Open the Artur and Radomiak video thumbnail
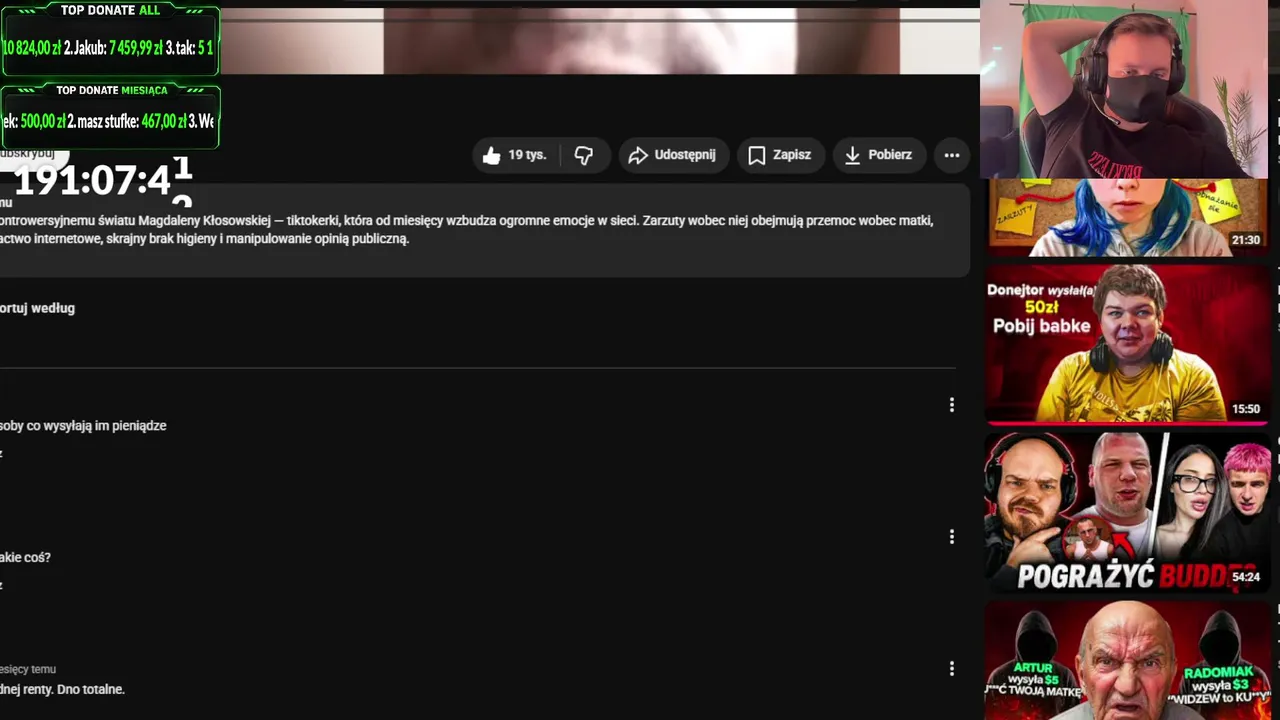Screen dimensions: 1280x720 click(1127, 660)
